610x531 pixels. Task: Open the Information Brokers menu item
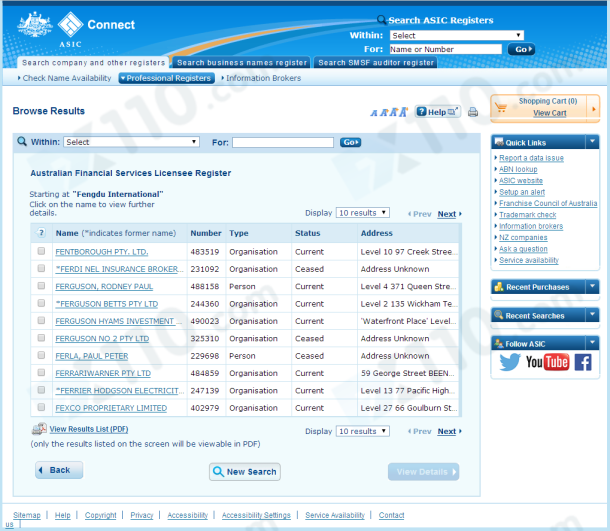[262, 78]
